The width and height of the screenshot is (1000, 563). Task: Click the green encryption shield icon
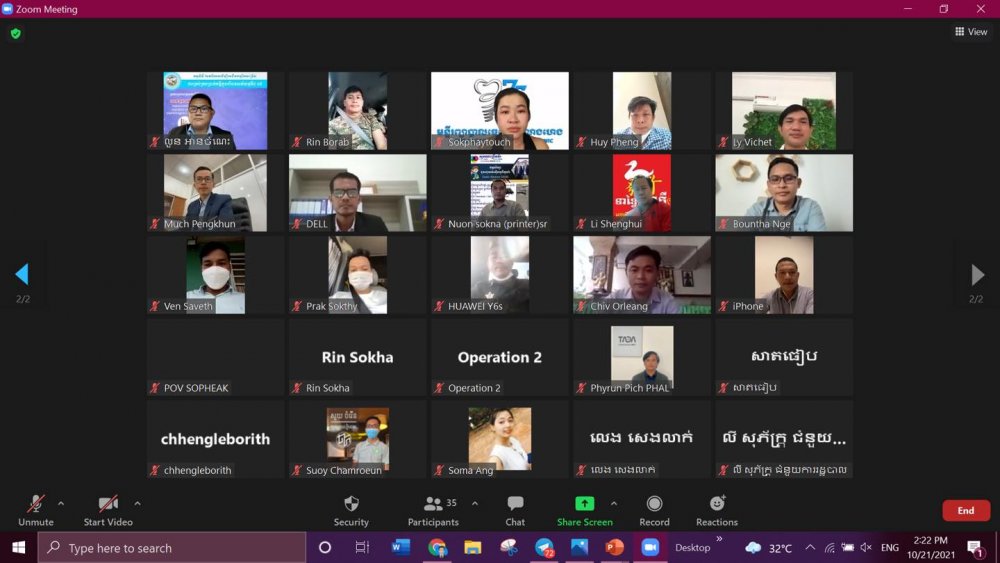(15, 33)
